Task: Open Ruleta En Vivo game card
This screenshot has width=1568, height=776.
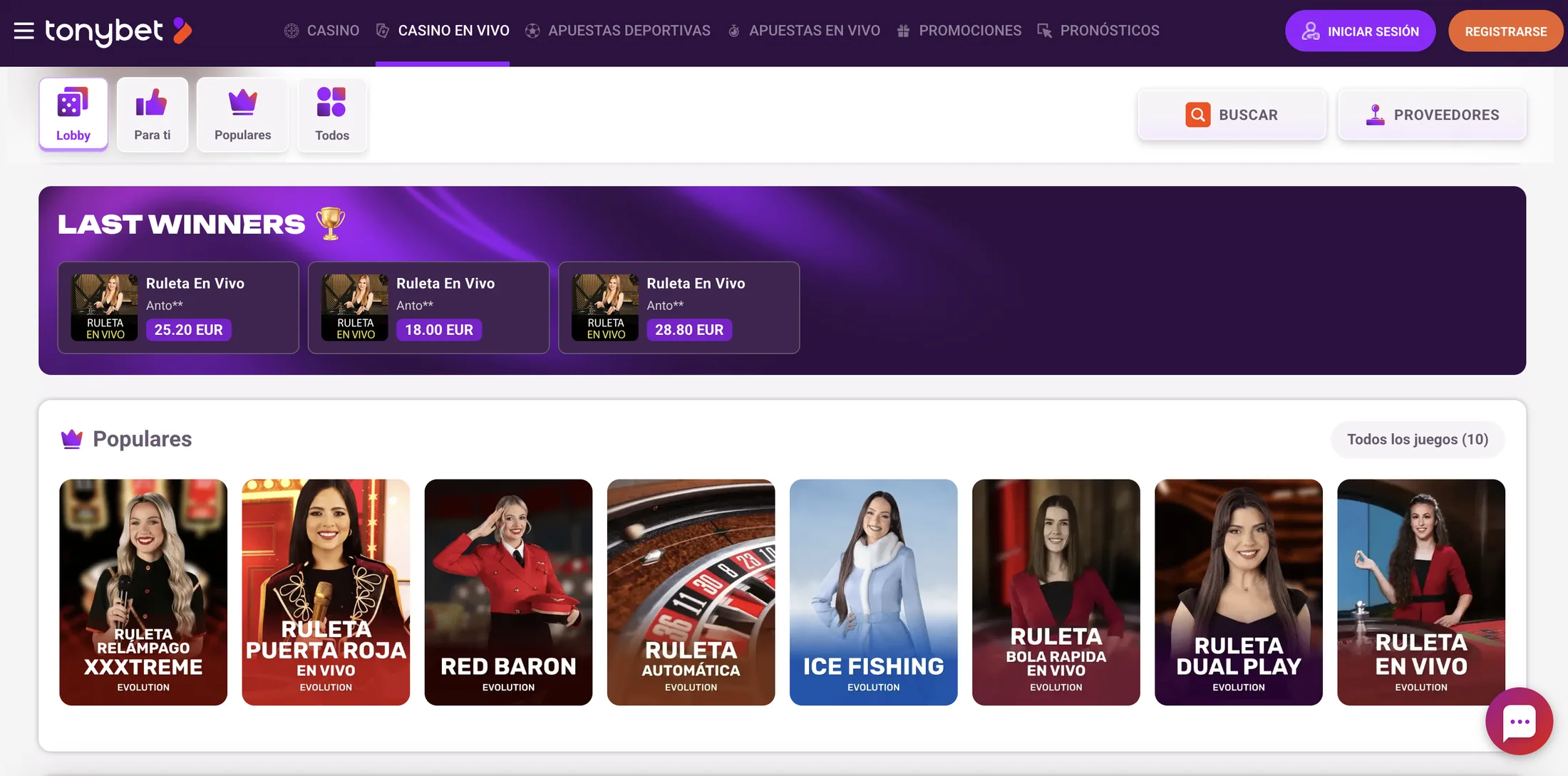Action: coord(1421,592)
